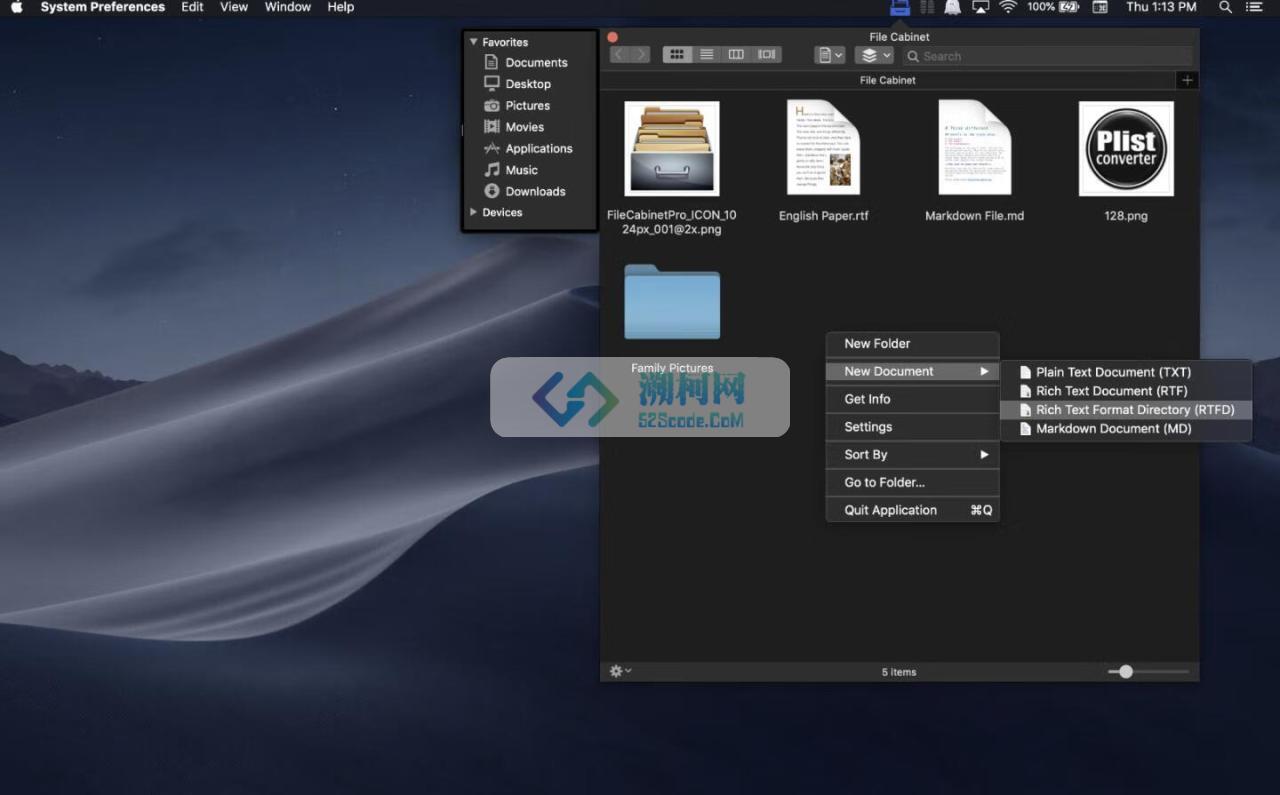Create a Plain Text Document (TXT)
This screenshot has width=1280, height=795.
pos(1126,372)
